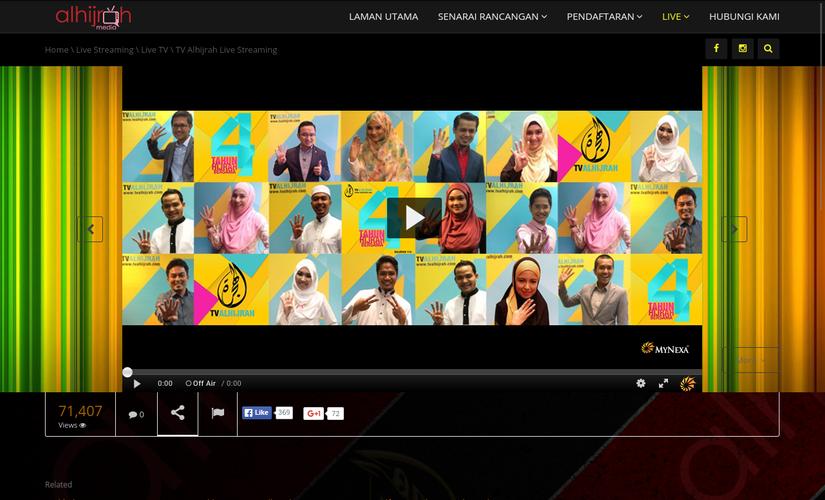825x500 pixels.
Task: Click the video seek bar handle
Action: pos(127,372)
